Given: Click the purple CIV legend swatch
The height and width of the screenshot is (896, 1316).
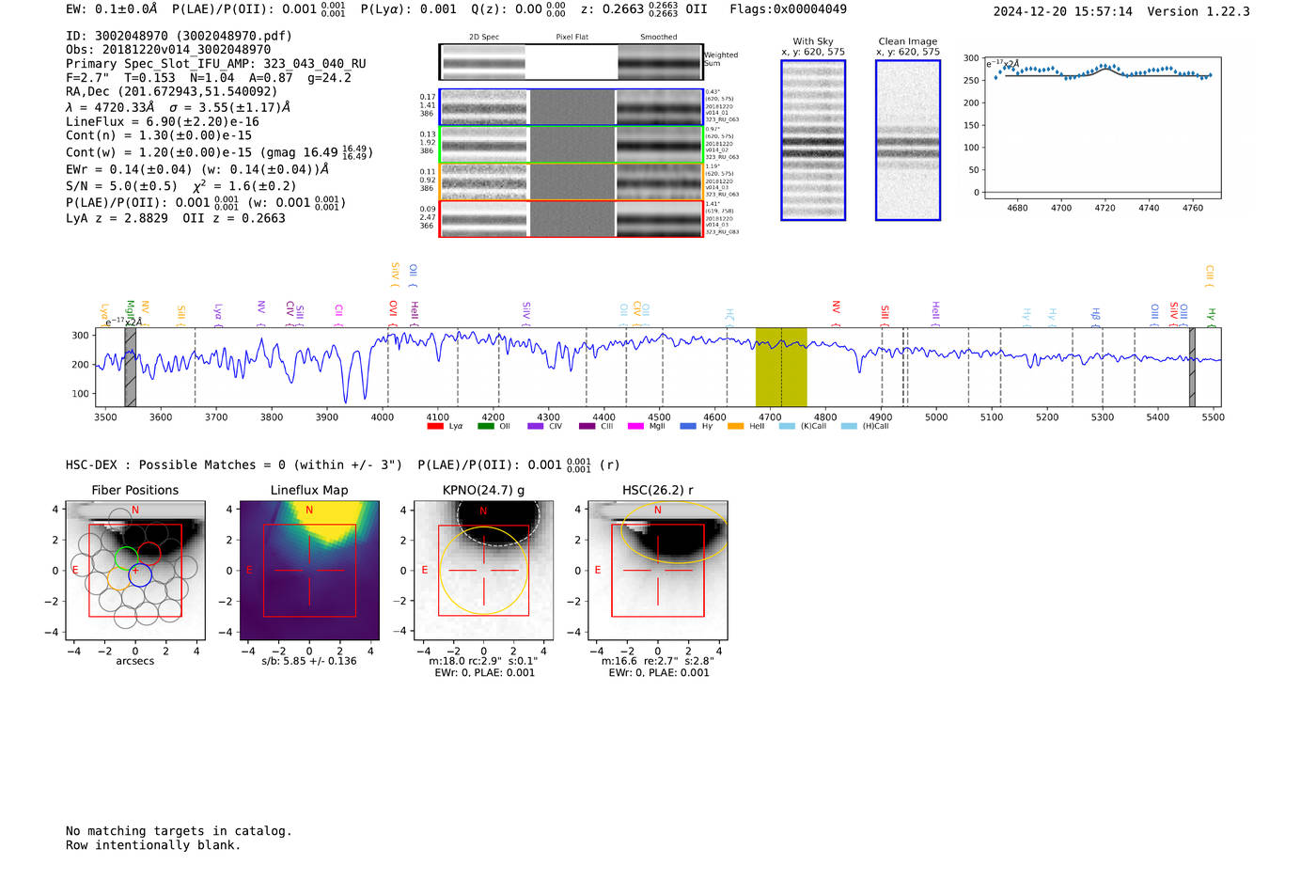Looking at the screenshot, I should point(536,426).
